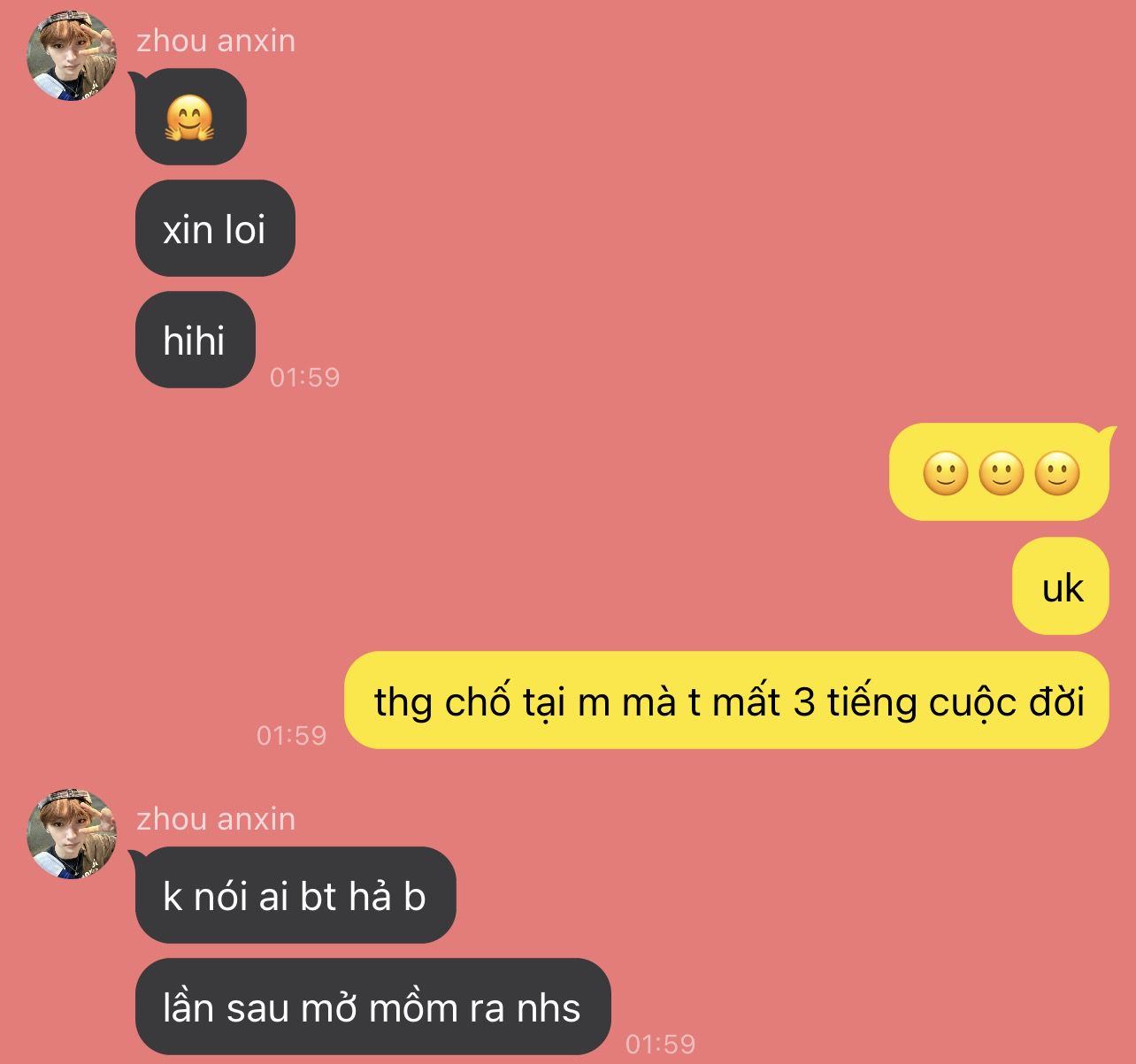This screenshot has height=1064, width=1136.
Task: Open the top 'zhou anxin' sender name
Action: 216,41
